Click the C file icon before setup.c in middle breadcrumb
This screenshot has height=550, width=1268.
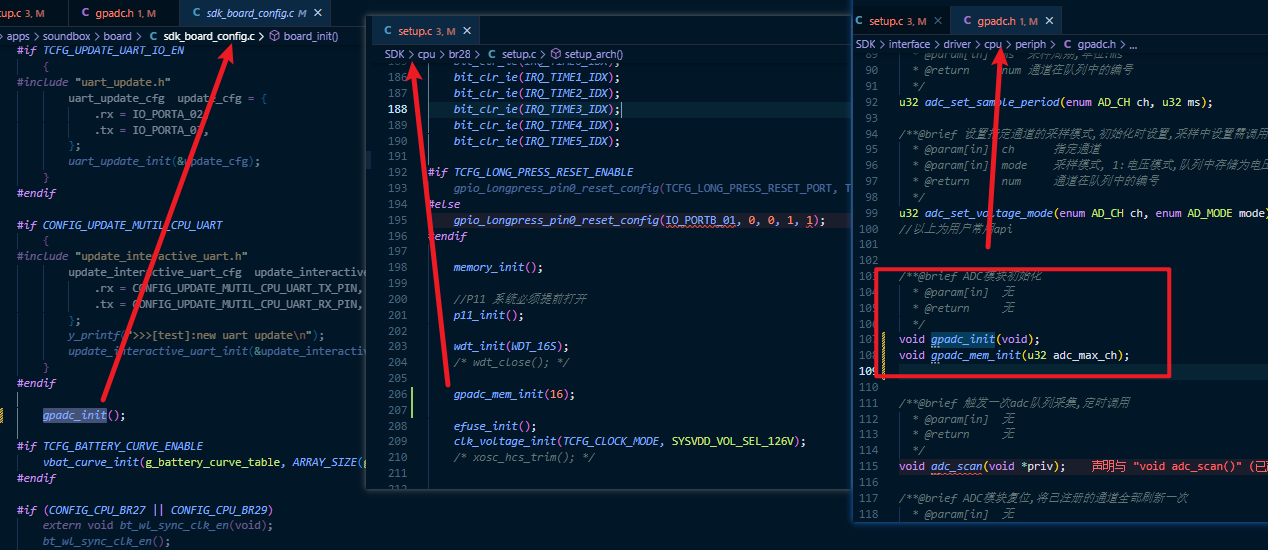click(492, 54)
